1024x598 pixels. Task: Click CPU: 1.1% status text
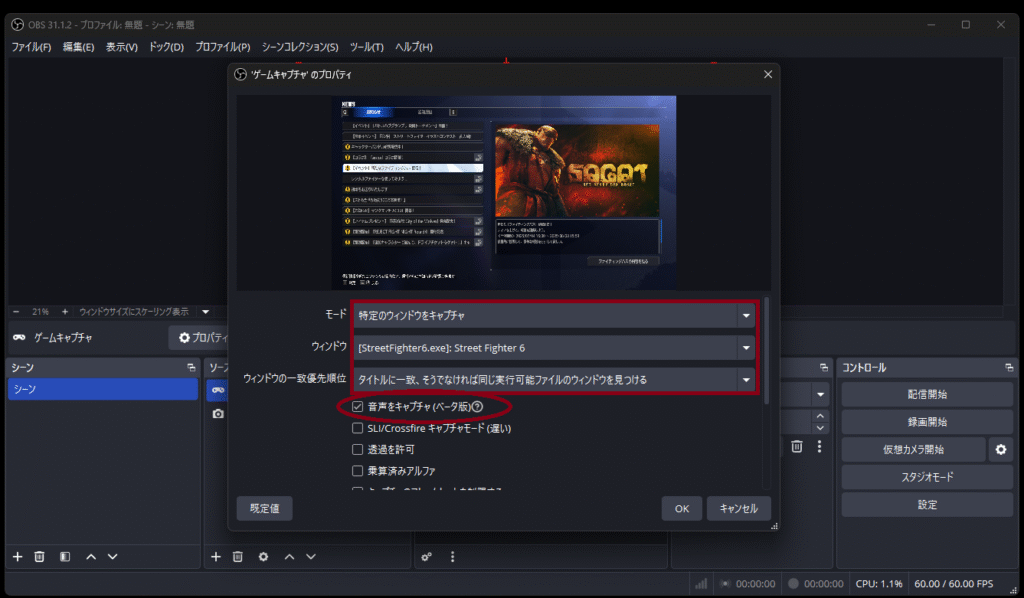879,584
